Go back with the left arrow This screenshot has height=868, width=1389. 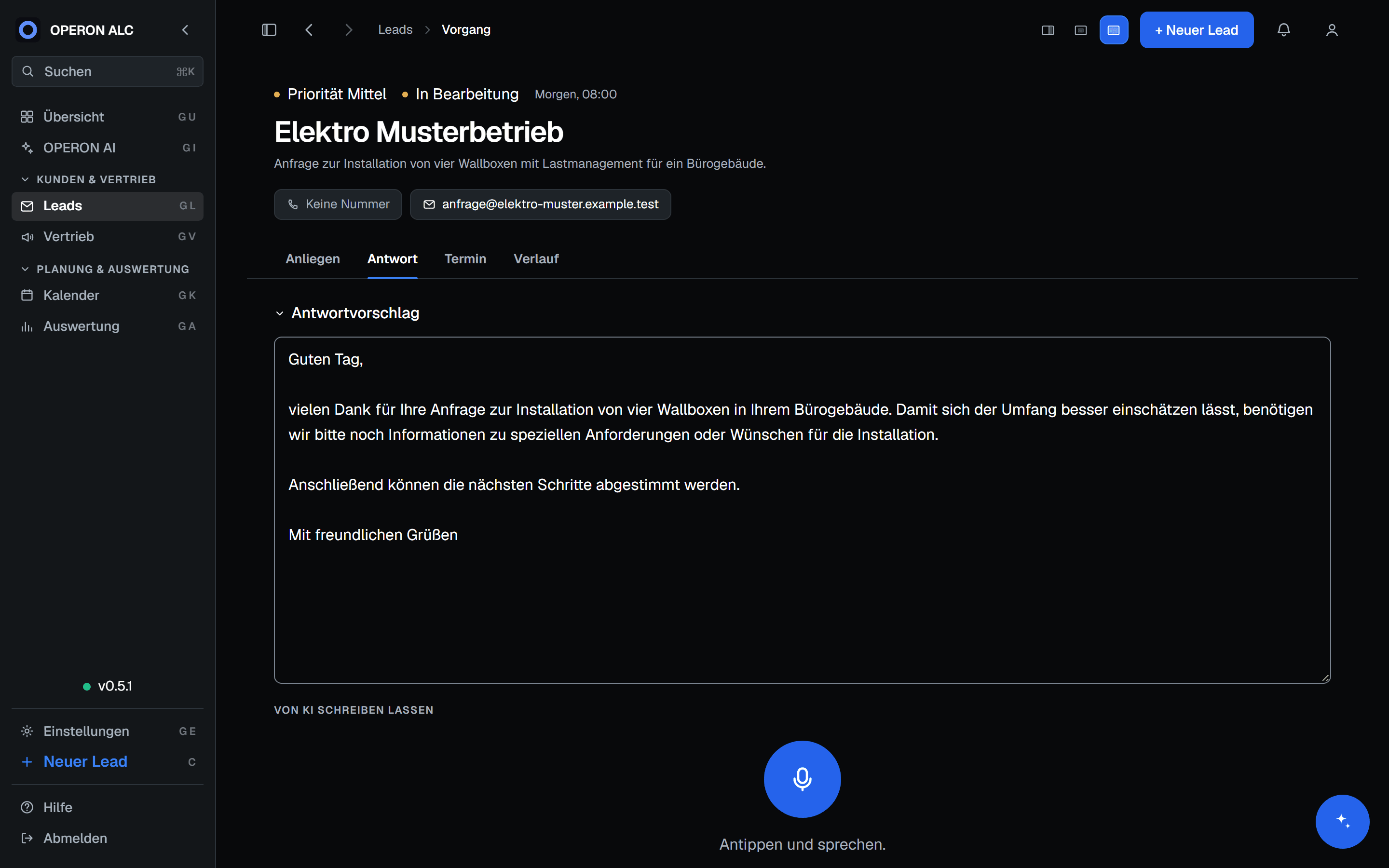309,30
